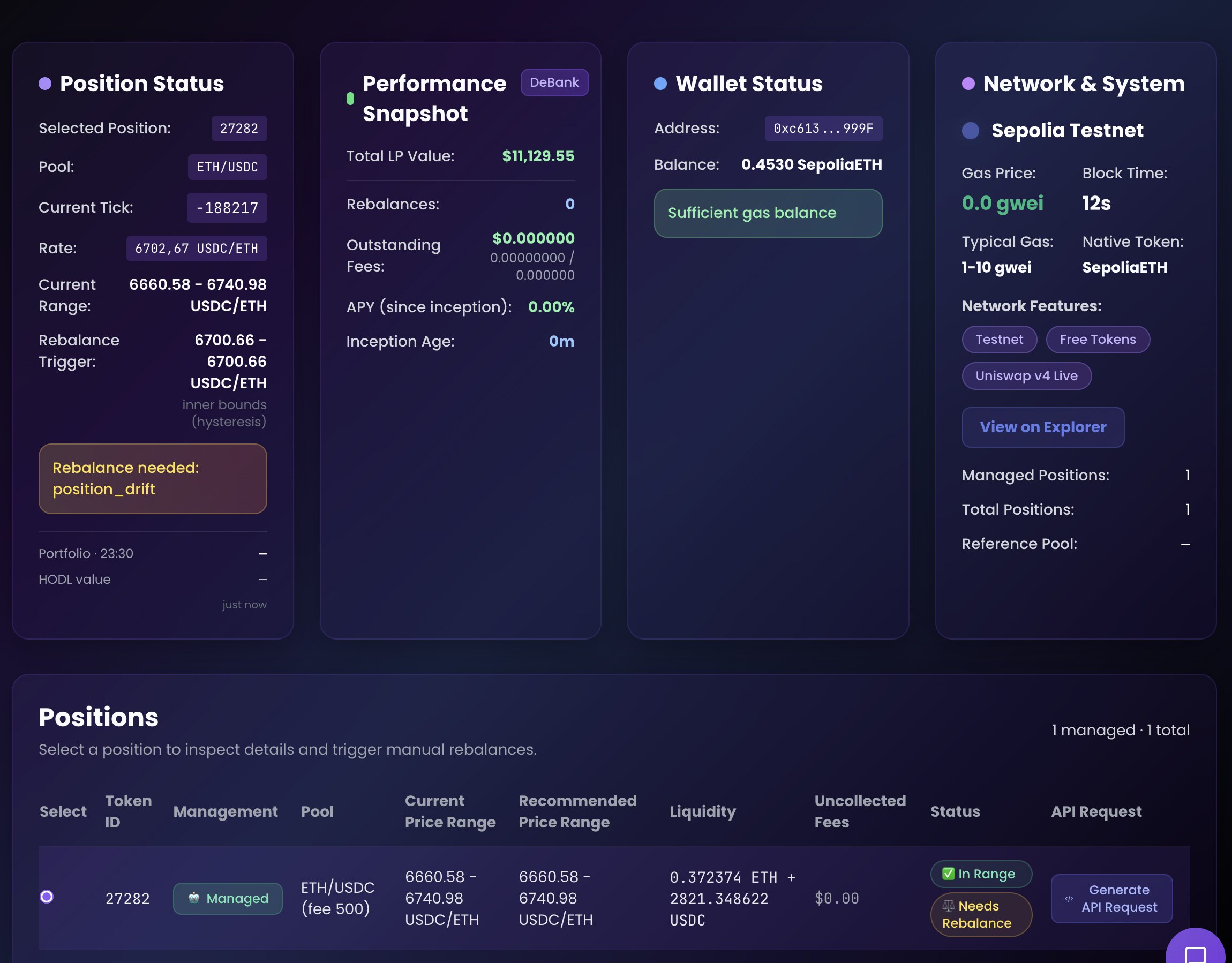Image resolution: width=1232 pixels, height=963 pixels.
Task: Click the Uniswap v4 Live feature chip
Action: point(1026,376)
